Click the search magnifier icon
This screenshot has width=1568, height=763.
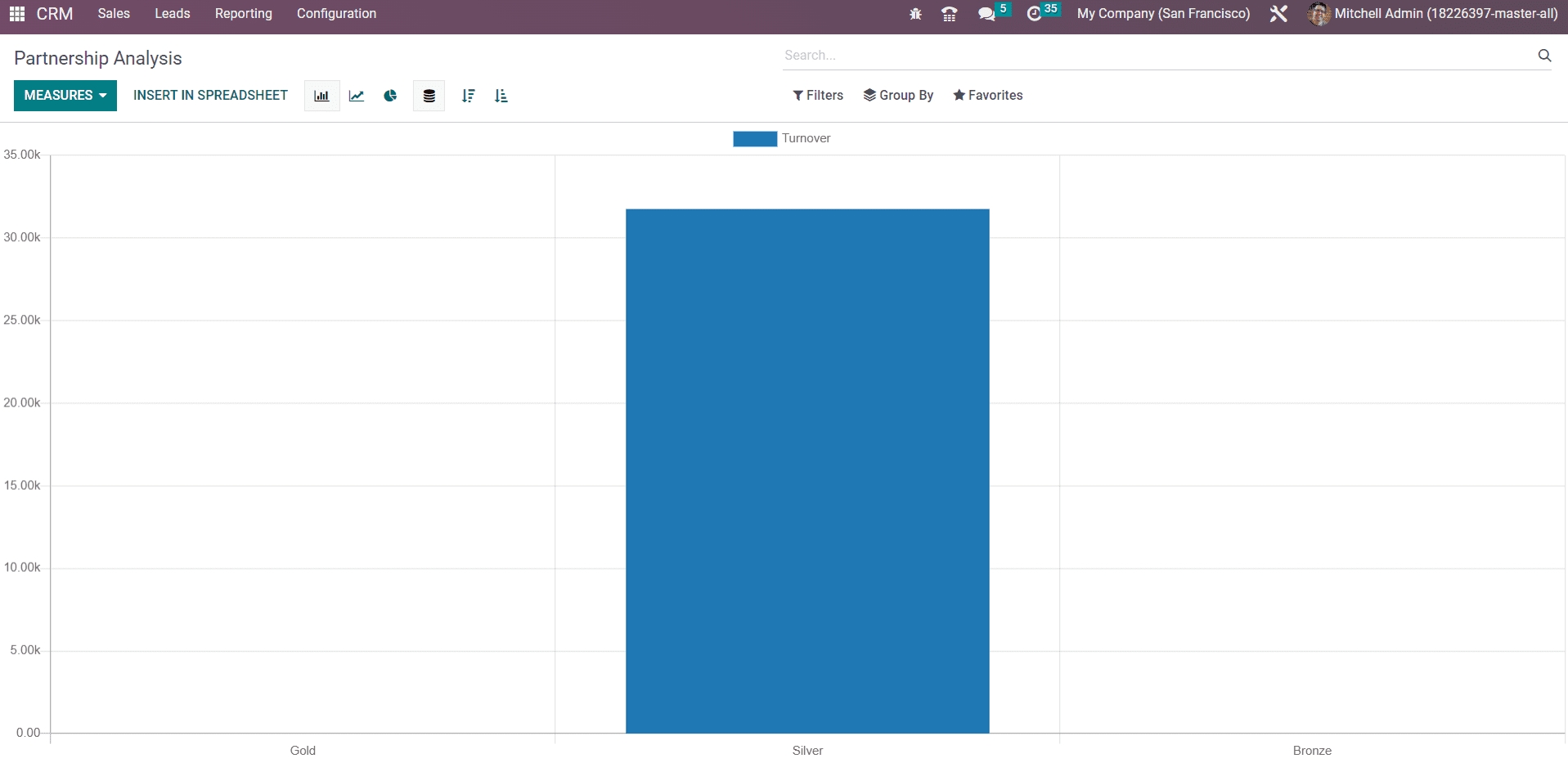(1544, 56)
